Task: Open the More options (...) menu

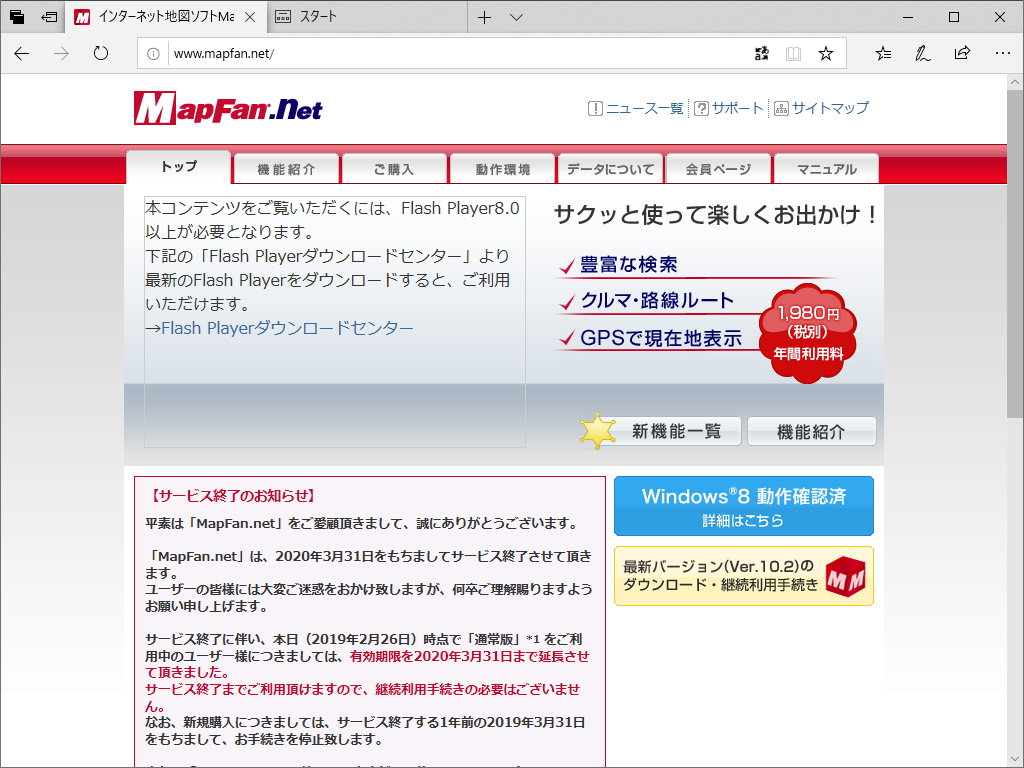Action: [x=1002, y=54]
